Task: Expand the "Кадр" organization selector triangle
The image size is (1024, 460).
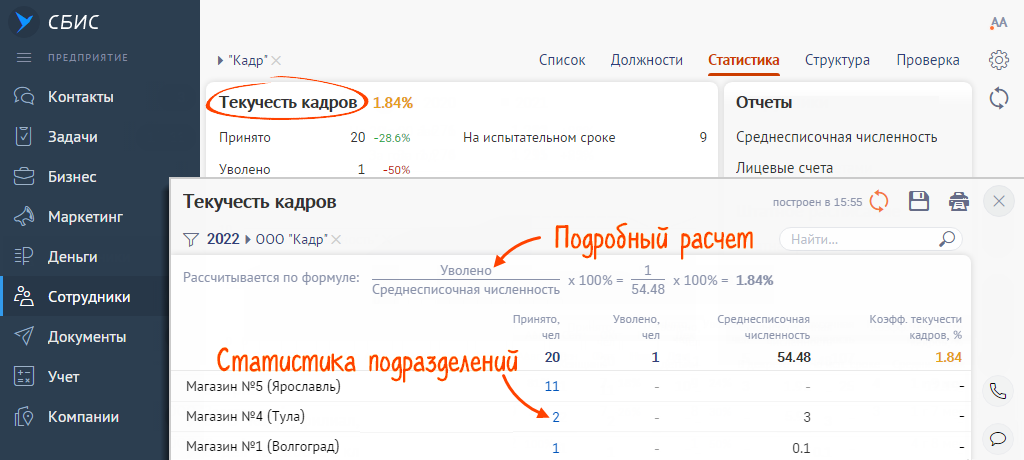Action: tap(221, 60)
